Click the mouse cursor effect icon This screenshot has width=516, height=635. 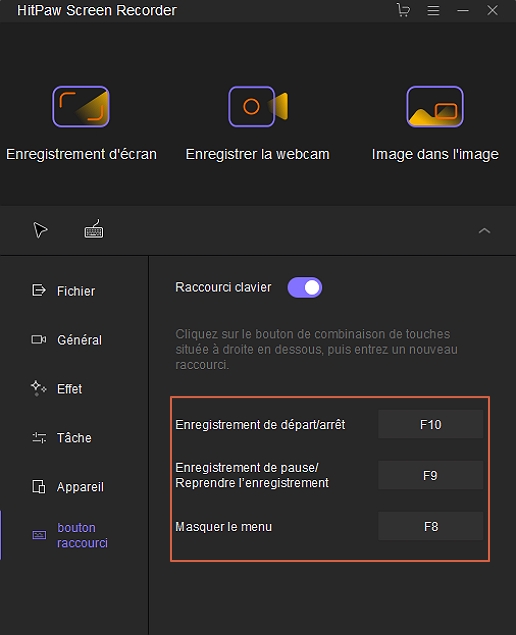point(40,230)
